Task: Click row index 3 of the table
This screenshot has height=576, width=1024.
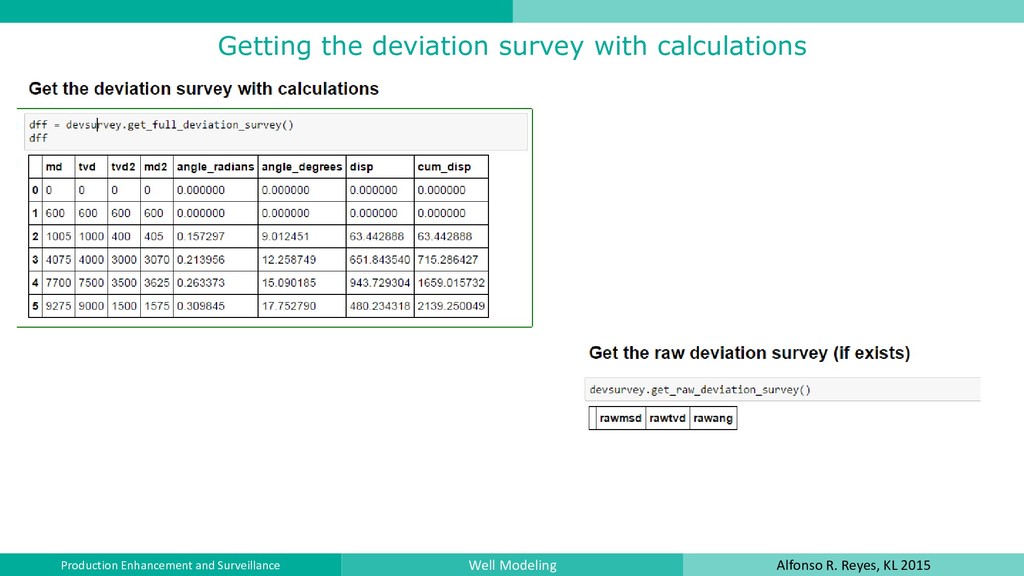Action: point(35,259)
